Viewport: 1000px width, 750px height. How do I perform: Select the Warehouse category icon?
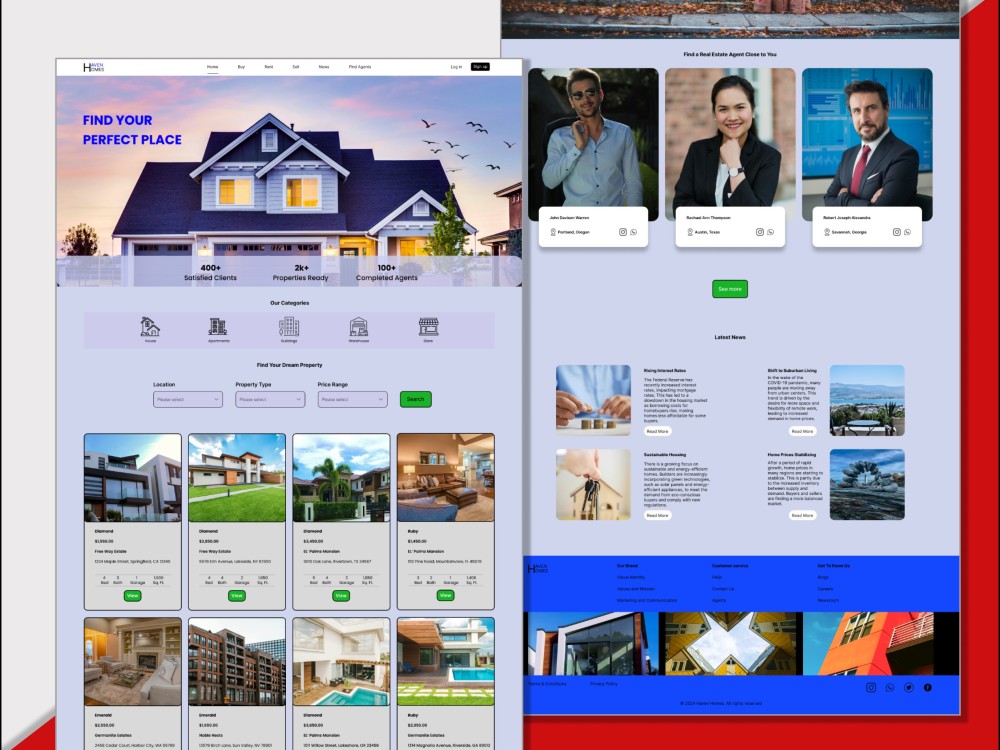tap(358, 327)
